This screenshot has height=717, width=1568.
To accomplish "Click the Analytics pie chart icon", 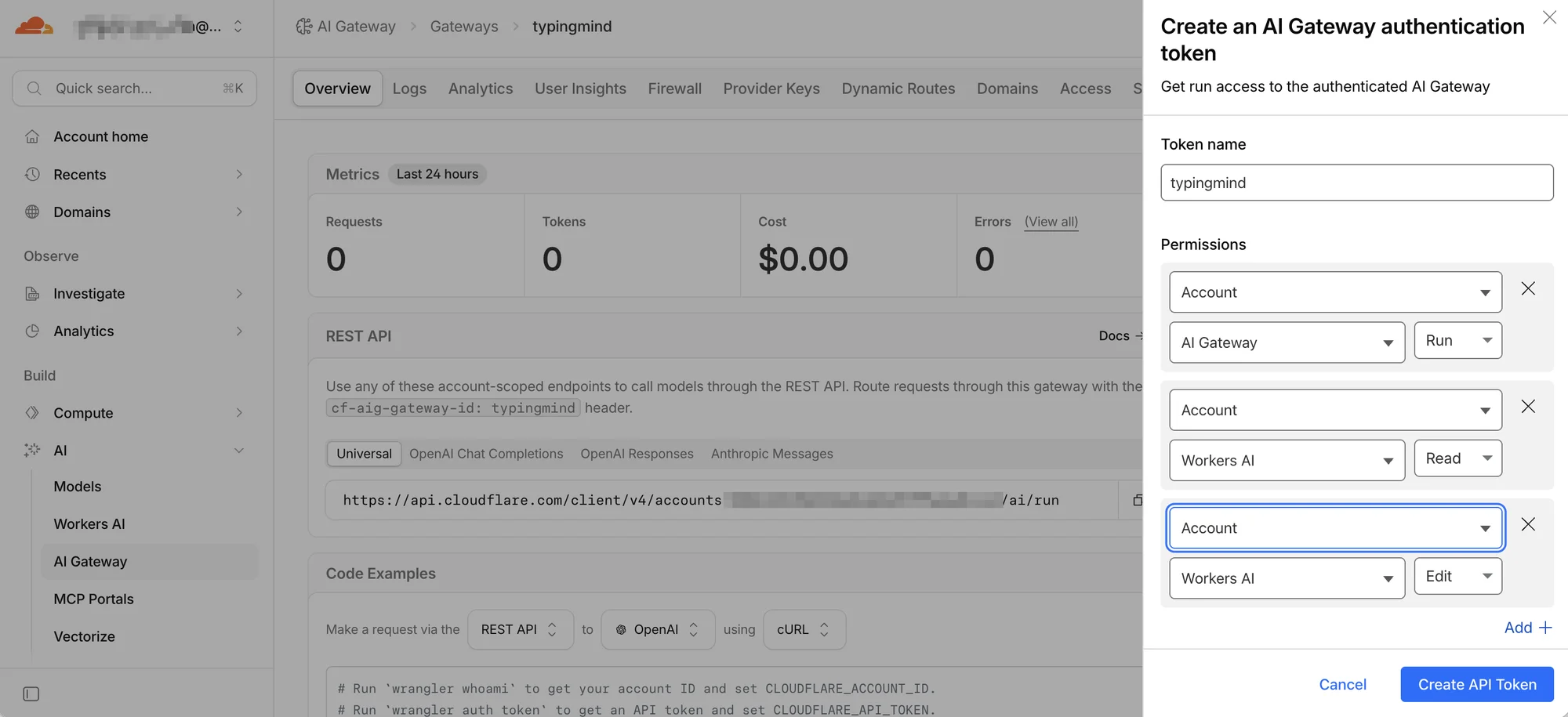I will 32,331.
